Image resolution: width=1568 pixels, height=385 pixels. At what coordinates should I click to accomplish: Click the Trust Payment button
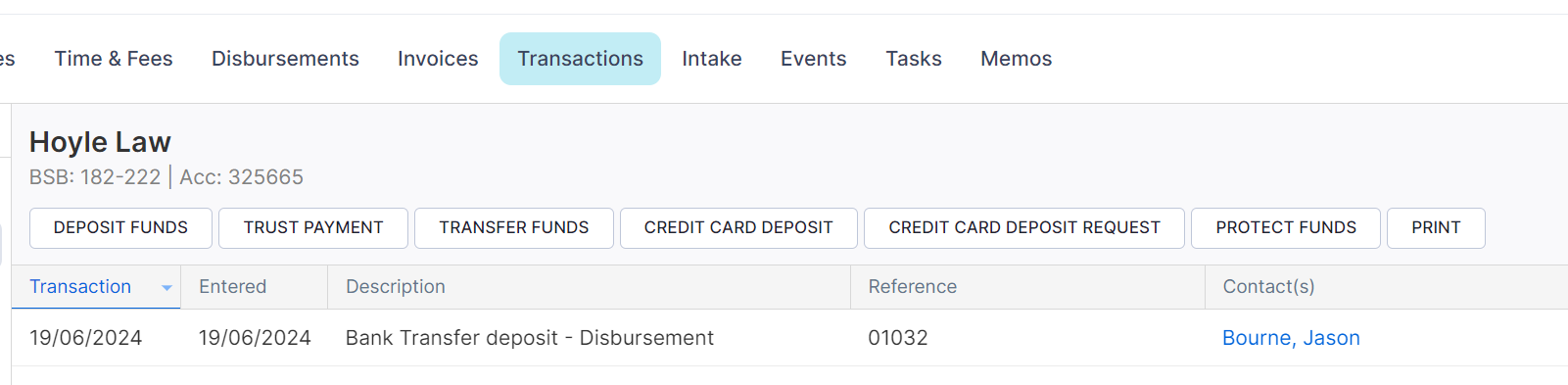313,228
